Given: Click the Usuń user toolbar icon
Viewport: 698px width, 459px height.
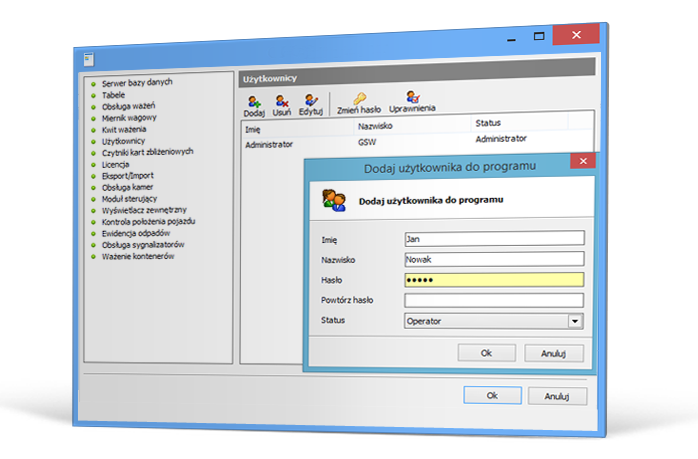Looking at the screenshot, I should pos(282,100).
